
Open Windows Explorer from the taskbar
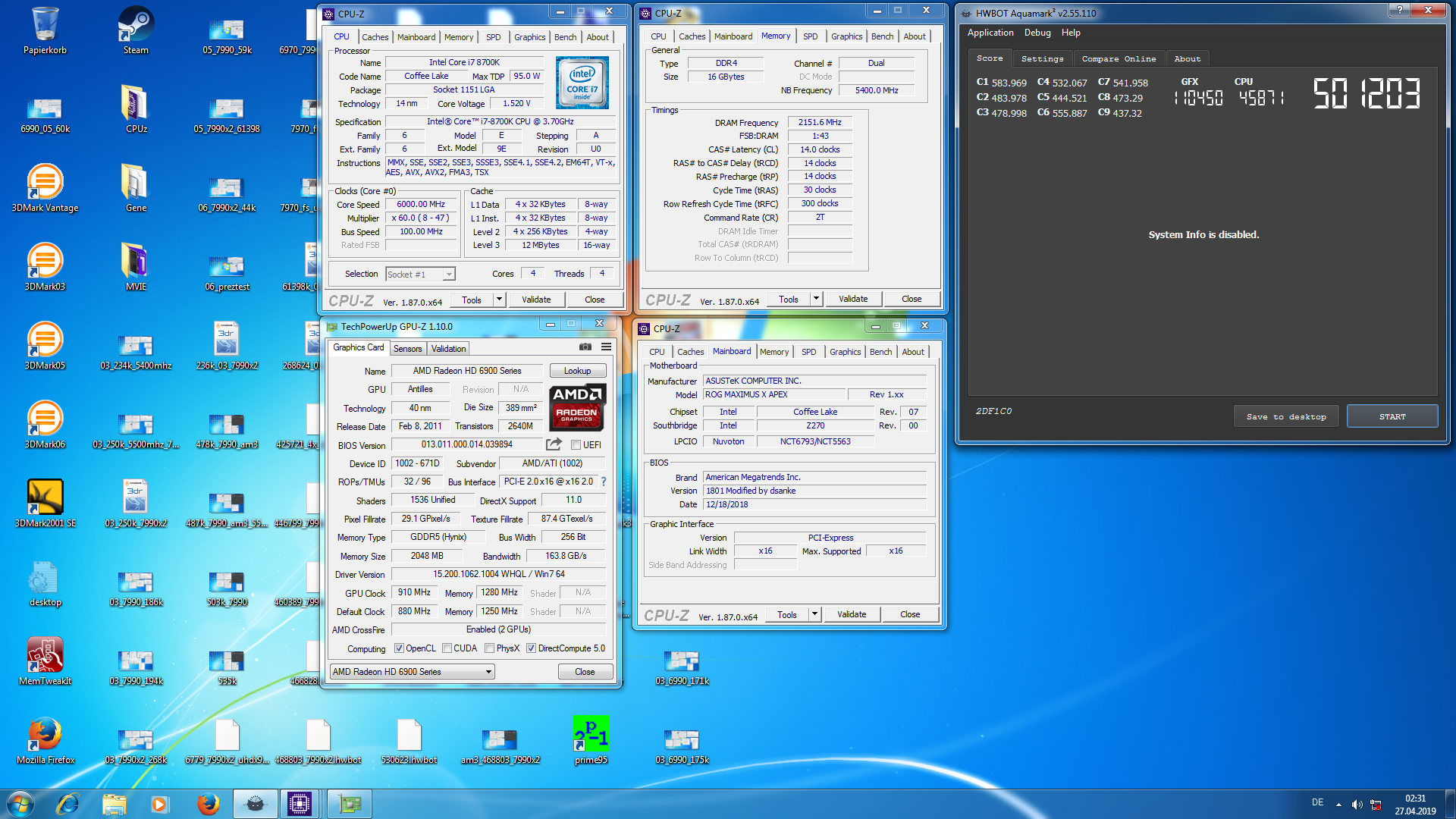point(114,803)
